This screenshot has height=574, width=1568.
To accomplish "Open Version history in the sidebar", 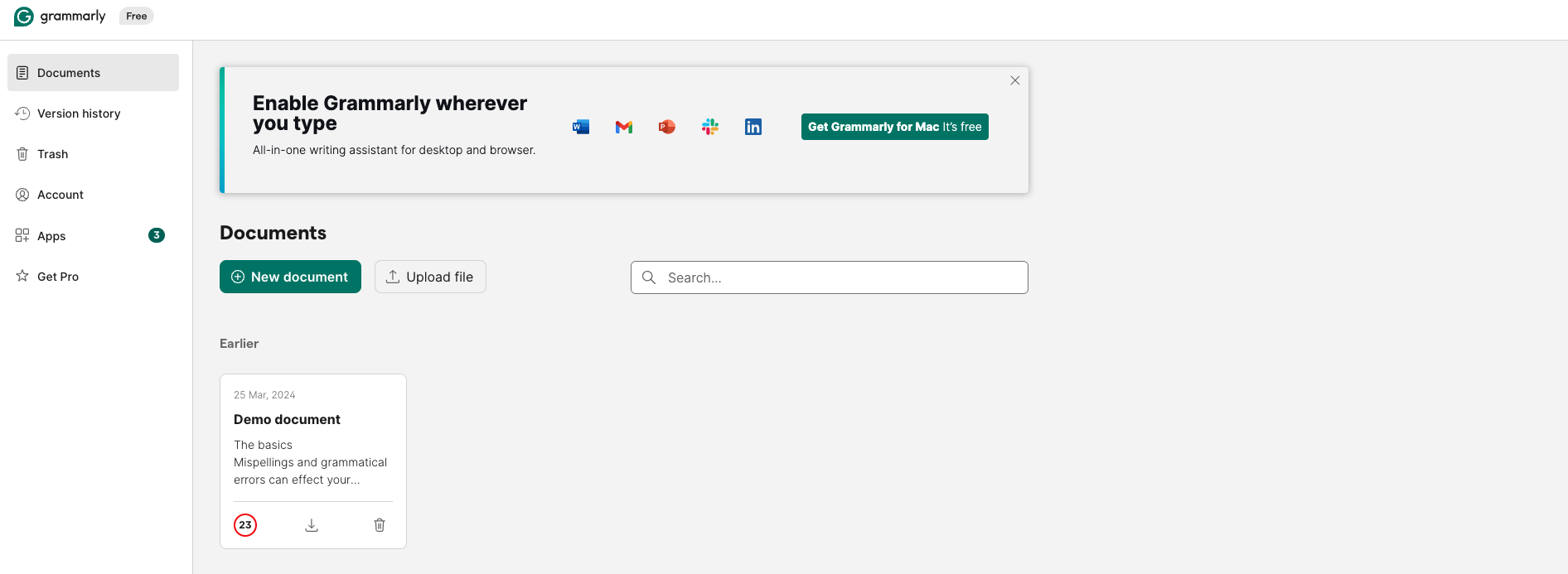I will click(x=93, y=113).
